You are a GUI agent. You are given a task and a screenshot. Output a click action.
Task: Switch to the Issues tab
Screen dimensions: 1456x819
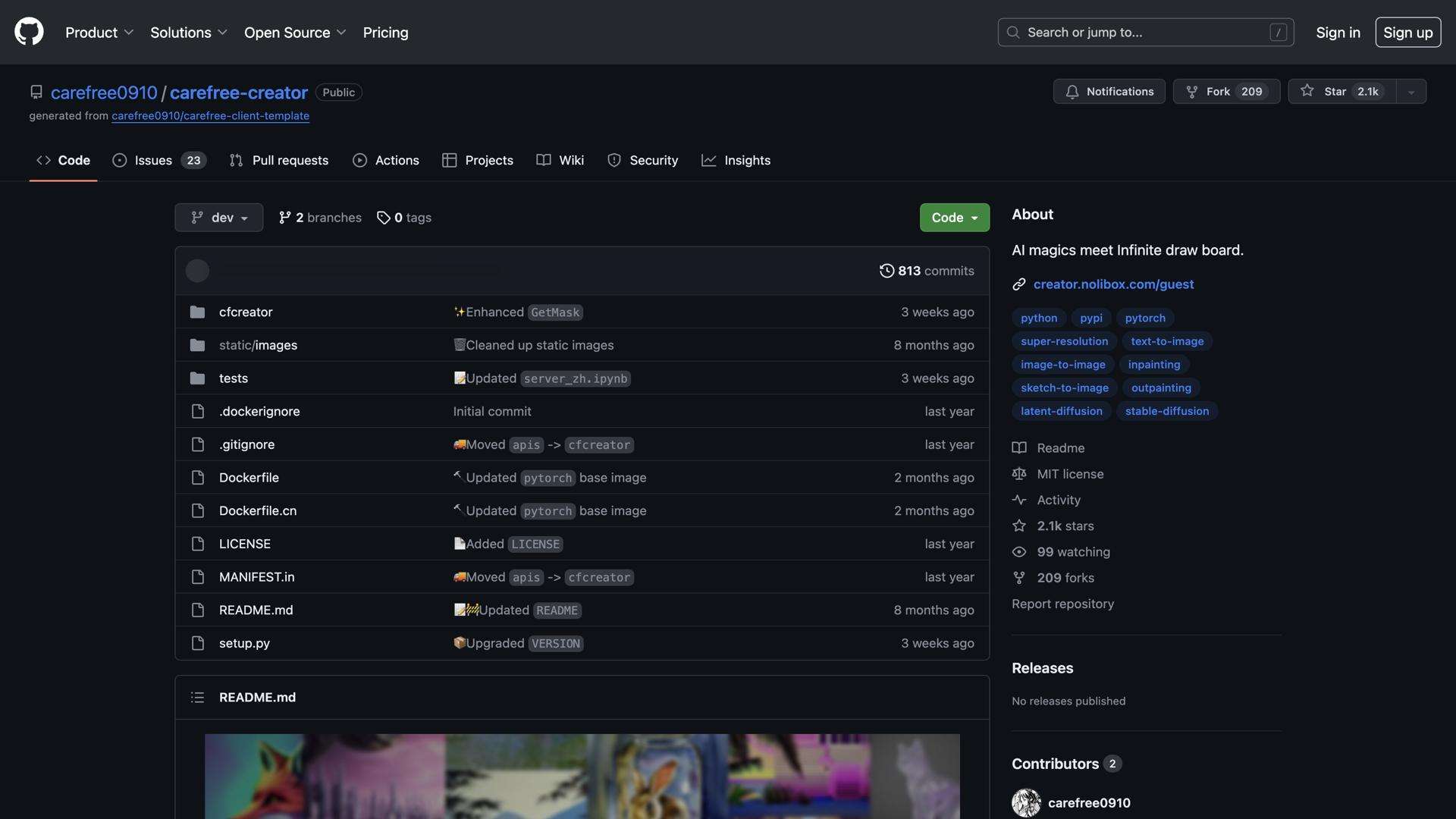tap(152, 160)
